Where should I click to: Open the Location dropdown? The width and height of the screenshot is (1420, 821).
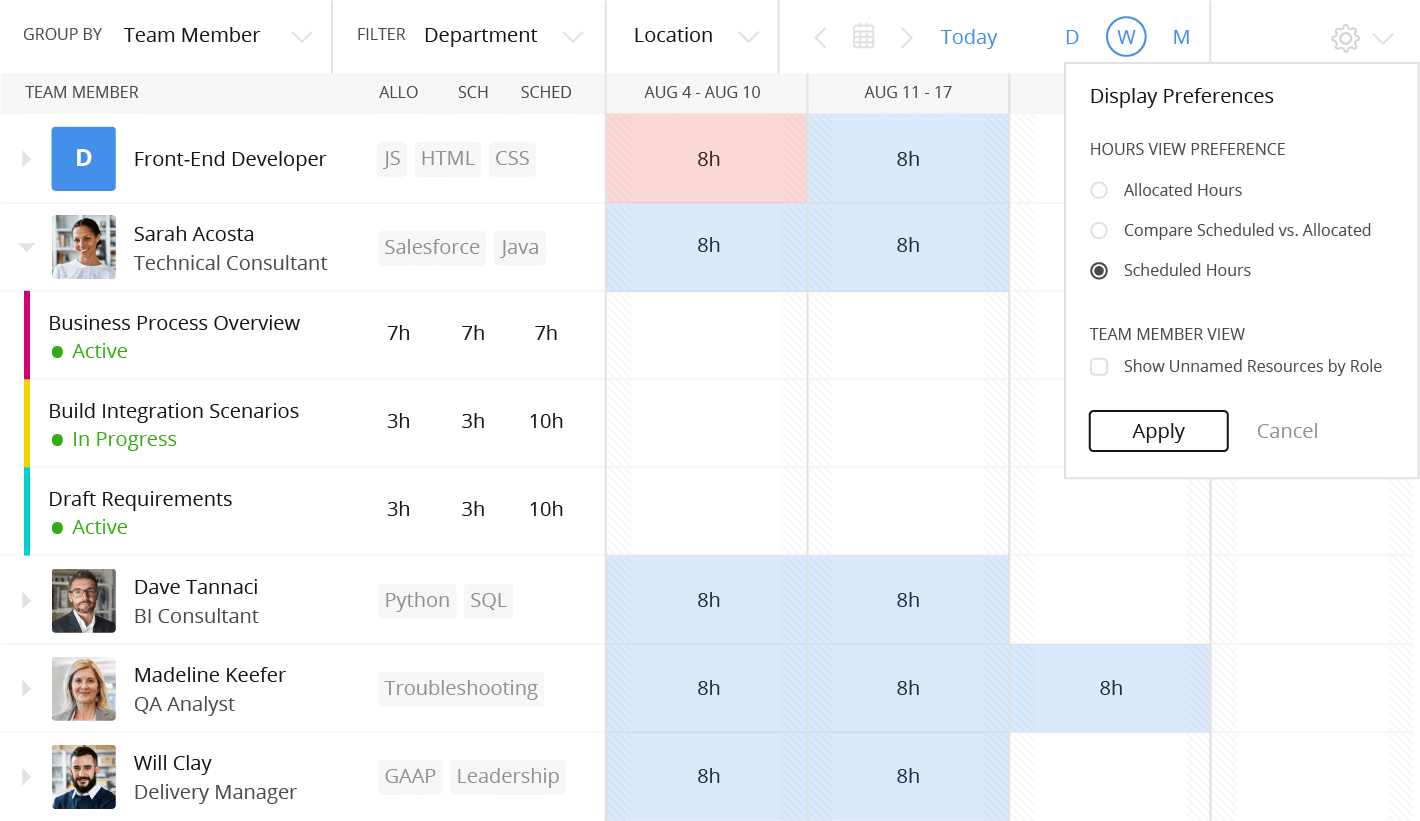pyautogui.click(x=696, y=36)
